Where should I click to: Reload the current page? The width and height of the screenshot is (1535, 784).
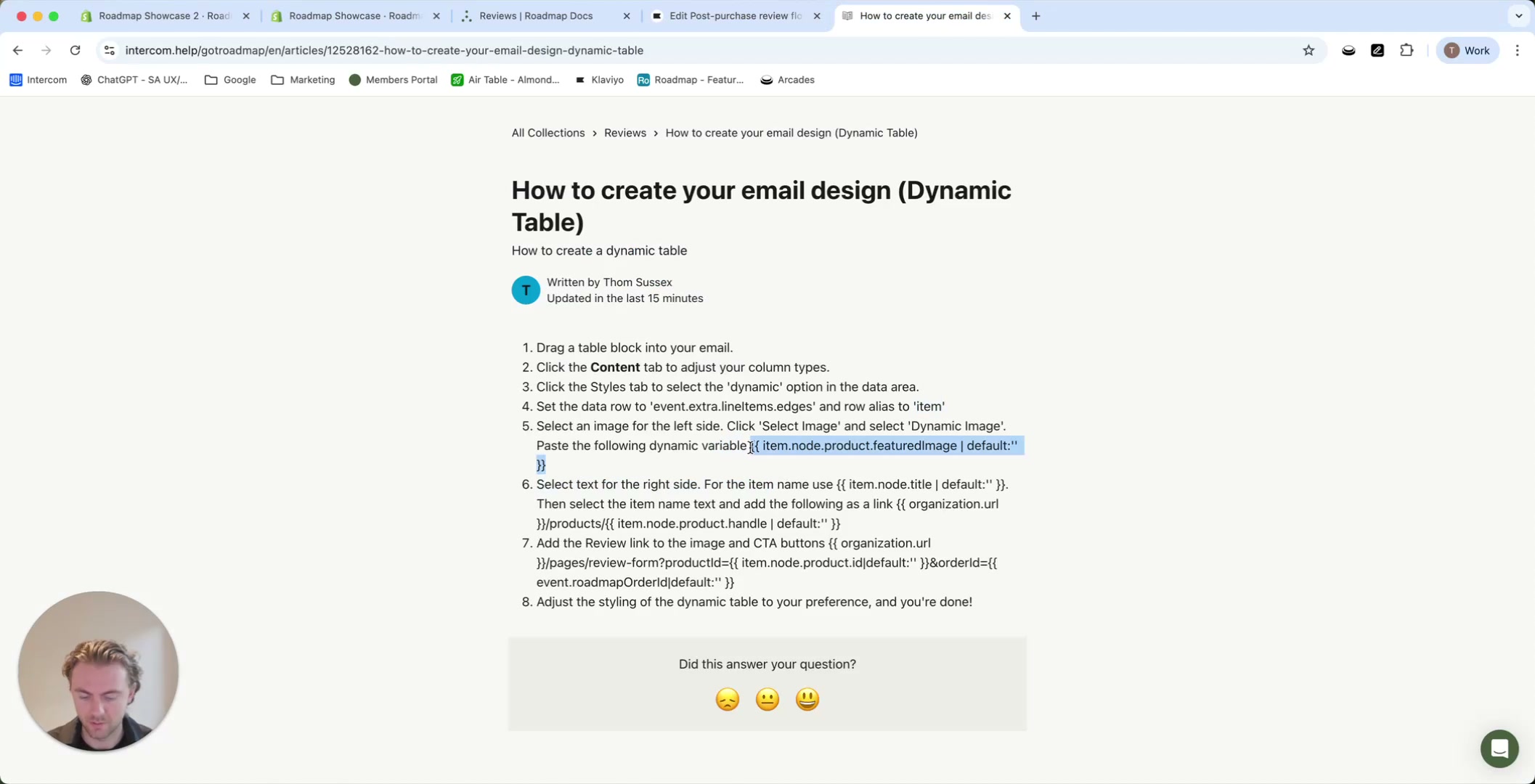75,50
